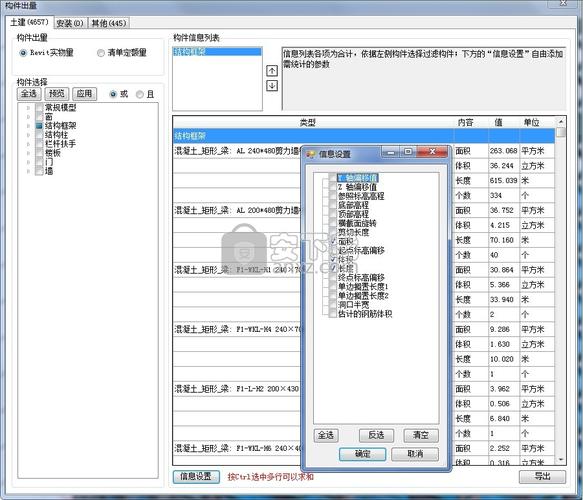Confirm with the 确定 button

(x=363, y=454)
